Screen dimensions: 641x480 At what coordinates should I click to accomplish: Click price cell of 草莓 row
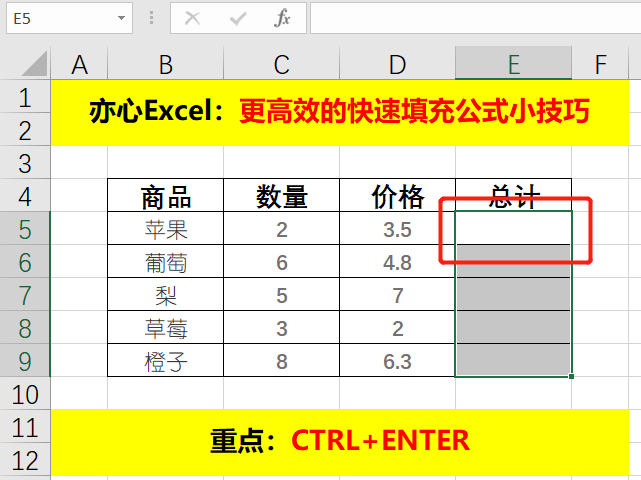click(397, 327)
